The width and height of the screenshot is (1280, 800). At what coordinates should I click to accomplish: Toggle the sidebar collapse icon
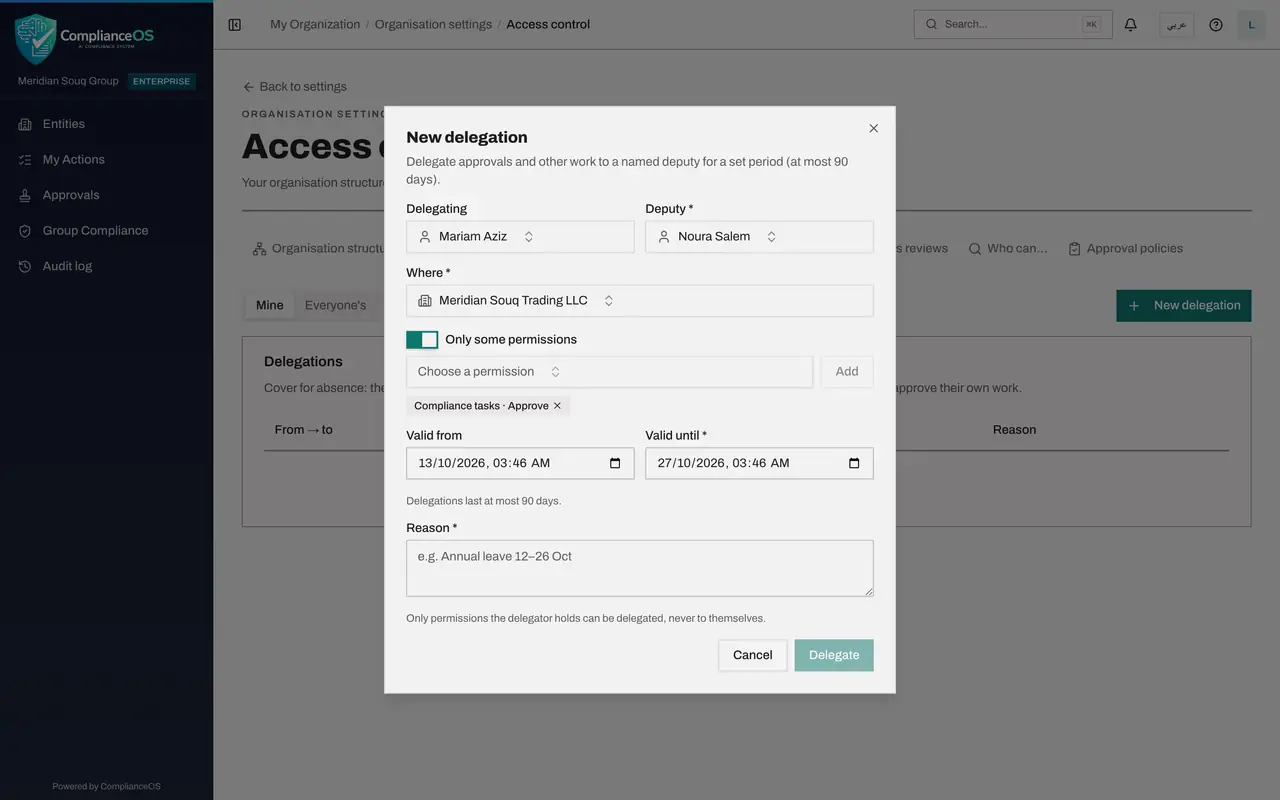click(x=235, y=25)
